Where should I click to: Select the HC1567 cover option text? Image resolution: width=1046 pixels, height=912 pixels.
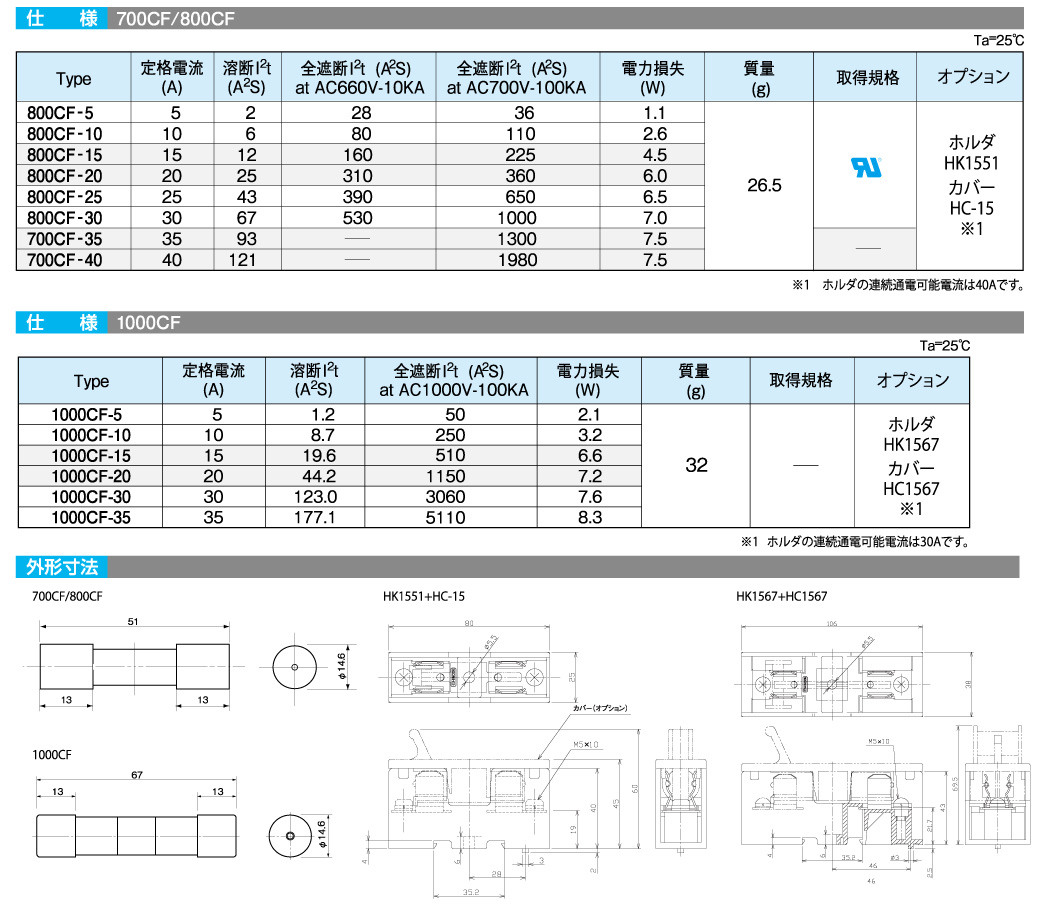point(911,489)
